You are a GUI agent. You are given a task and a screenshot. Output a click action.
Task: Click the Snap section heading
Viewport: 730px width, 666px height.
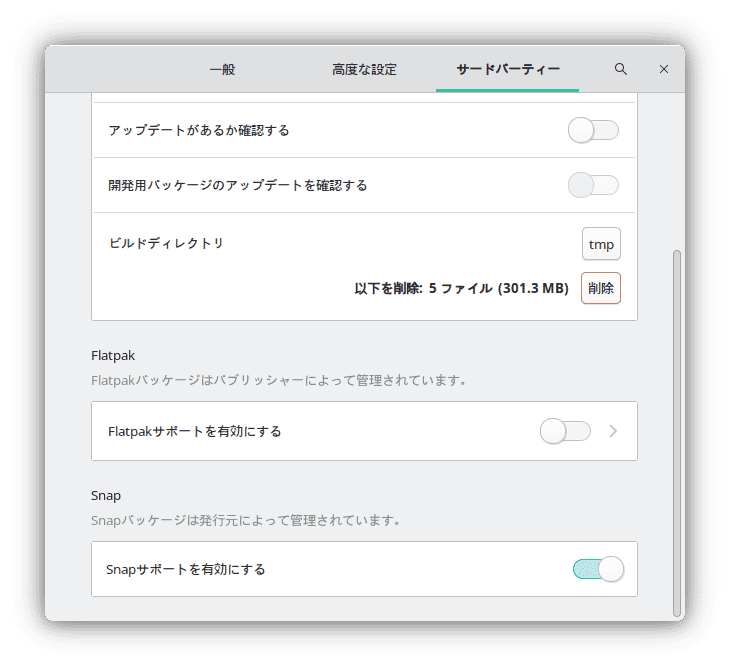(x=106, y=495)
